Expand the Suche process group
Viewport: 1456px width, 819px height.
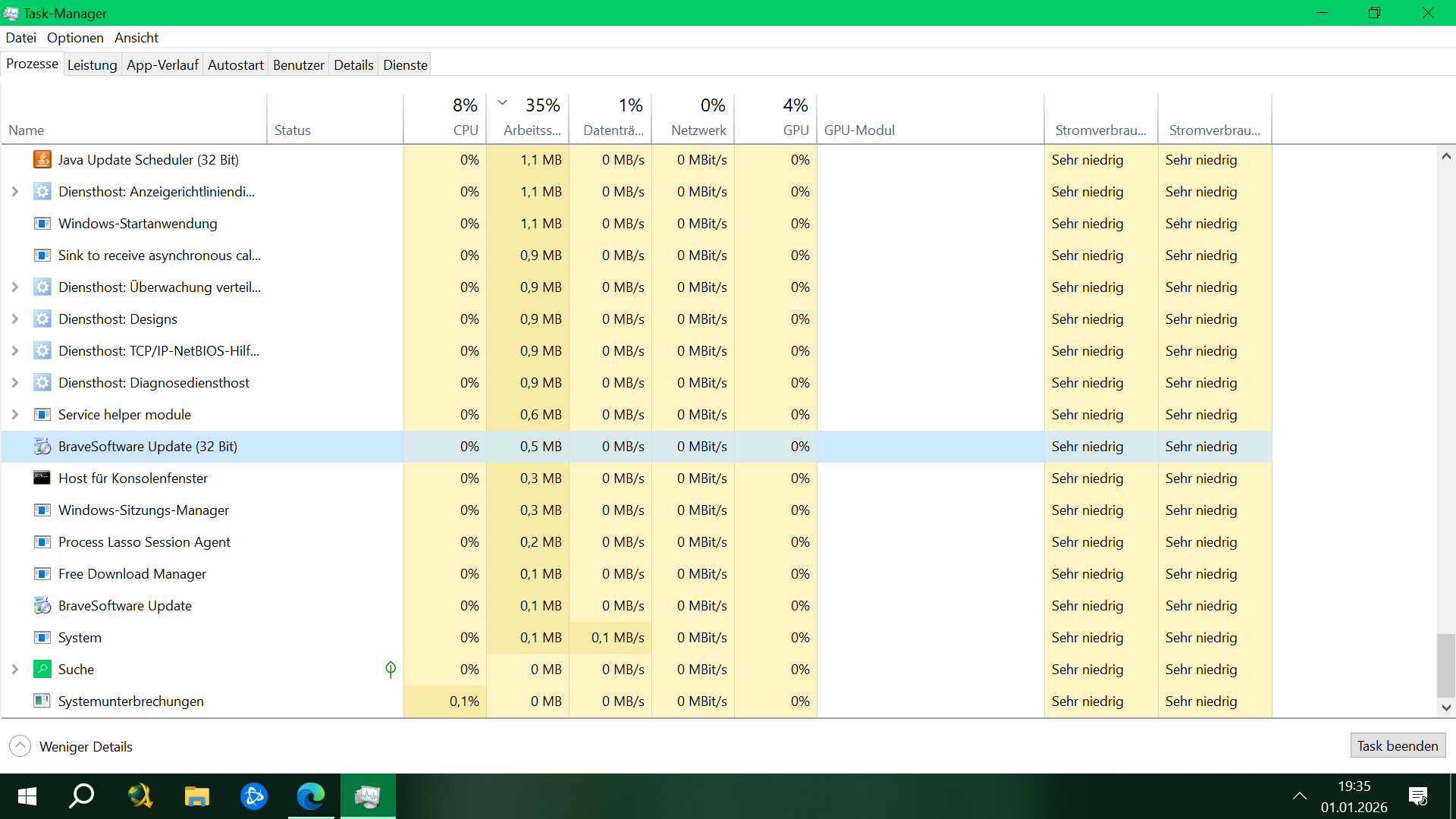[x=15, y=670]
